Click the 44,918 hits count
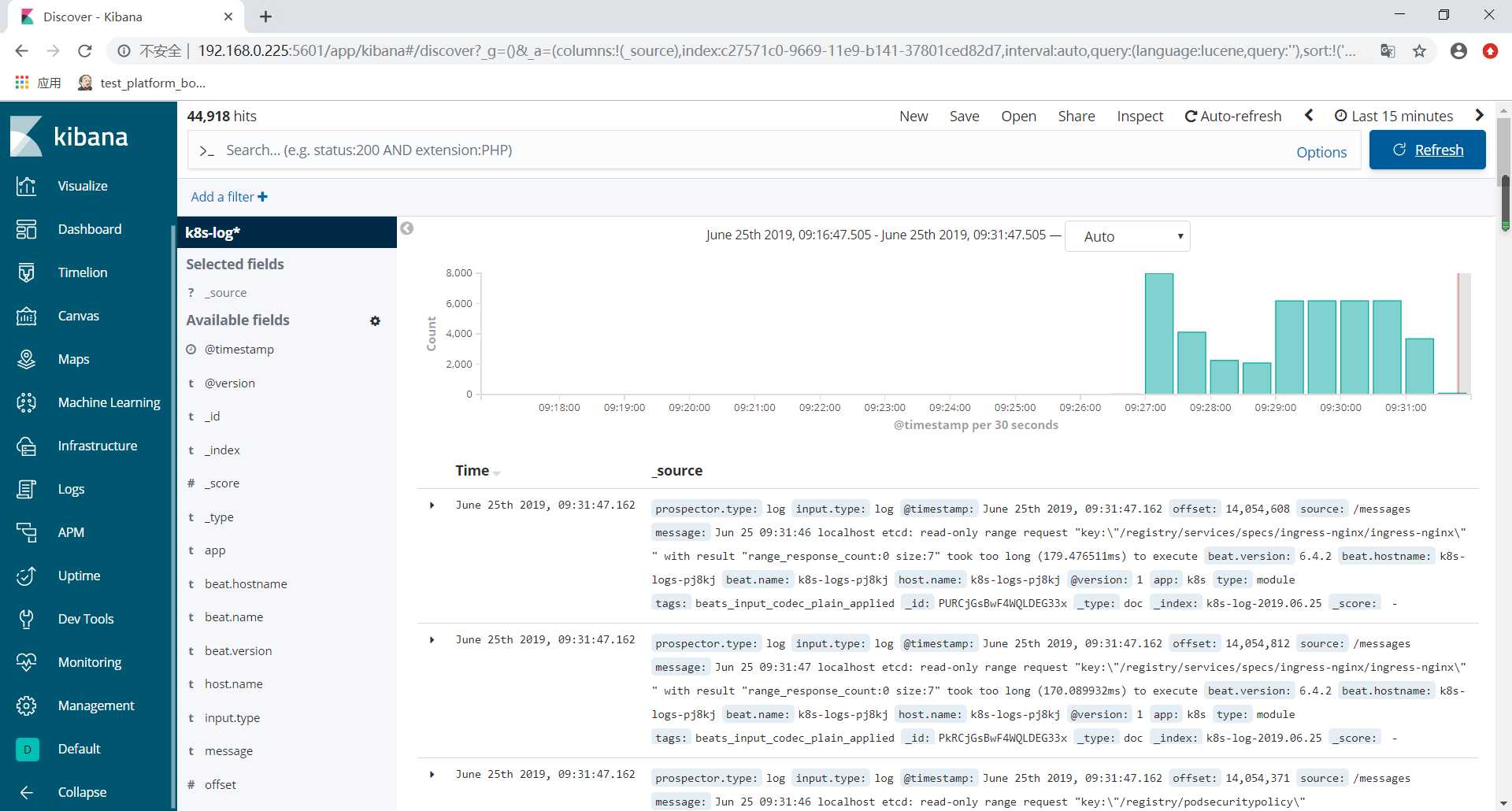 point(221,116)
